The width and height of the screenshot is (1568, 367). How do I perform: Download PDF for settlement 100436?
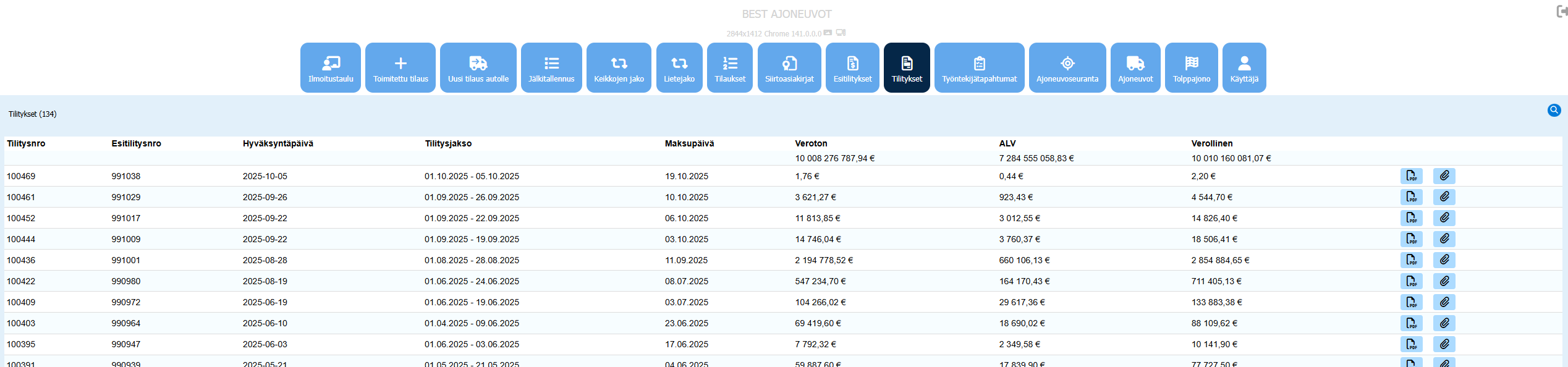click(1411, 260)
